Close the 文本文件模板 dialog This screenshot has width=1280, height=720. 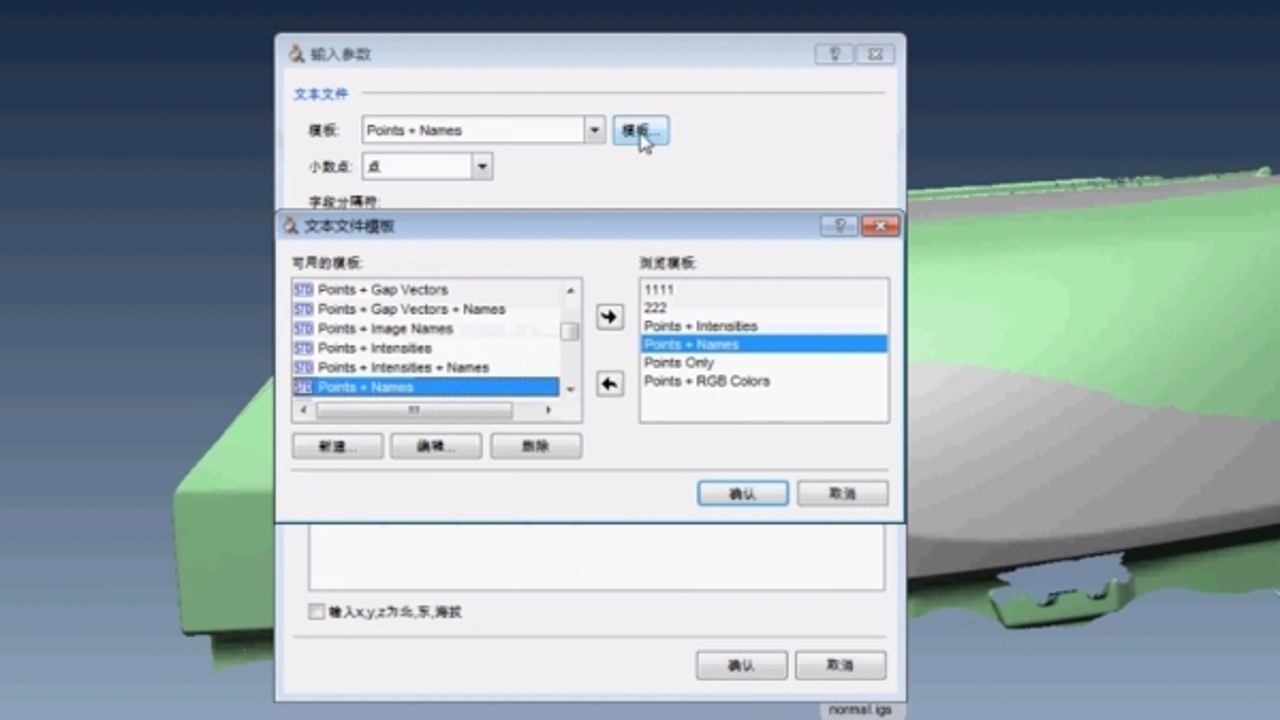(x=879, y=226)
